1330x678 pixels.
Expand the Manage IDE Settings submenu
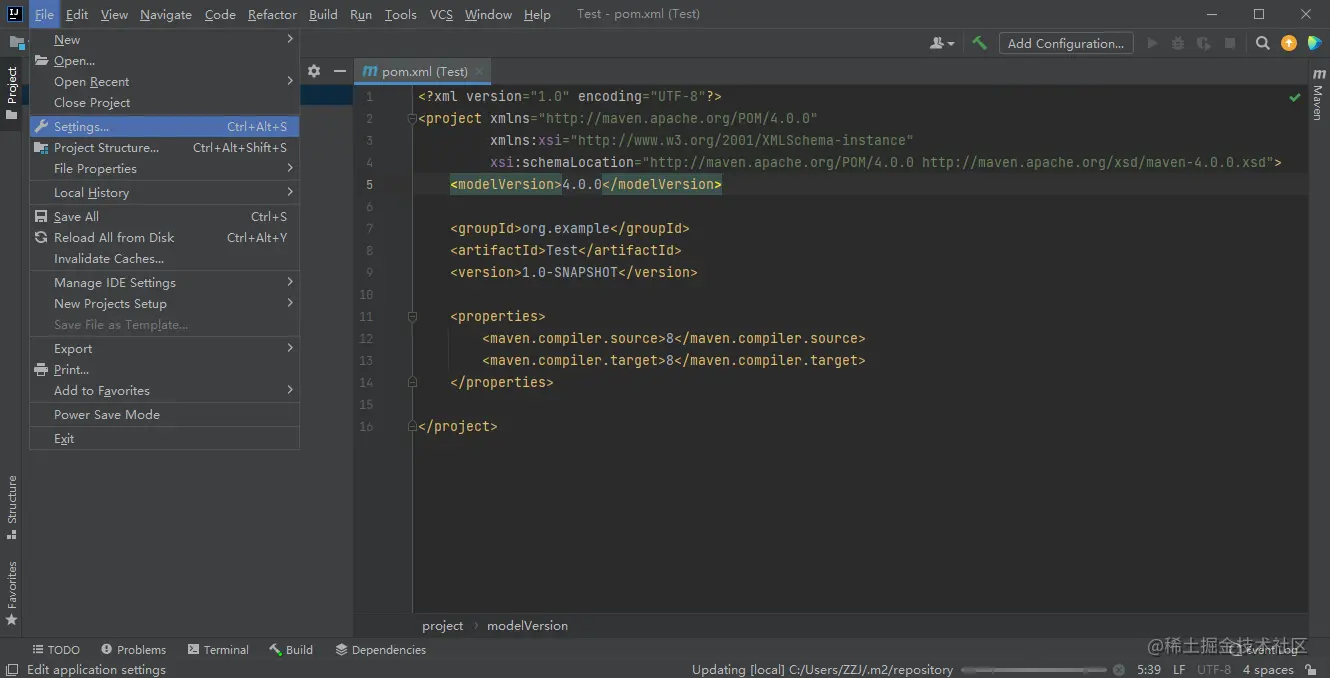[x=165, y=283]
